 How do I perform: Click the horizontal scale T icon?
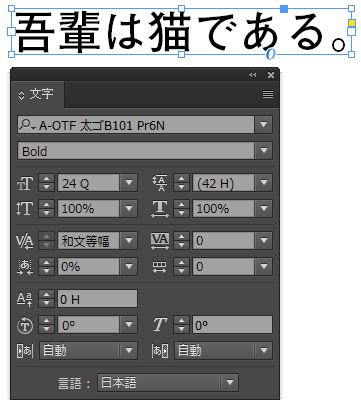(160, 209)
